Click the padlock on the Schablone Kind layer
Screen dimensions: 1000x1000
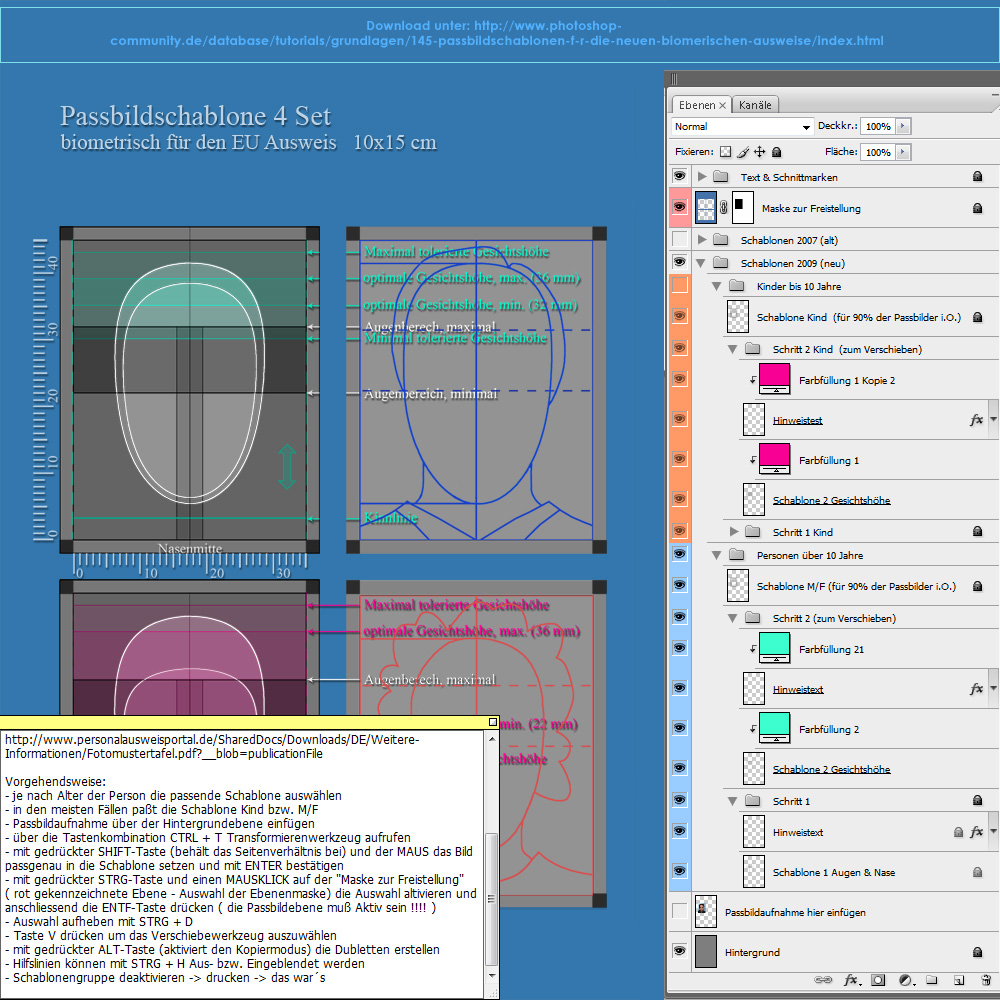[x=977, y=317]
